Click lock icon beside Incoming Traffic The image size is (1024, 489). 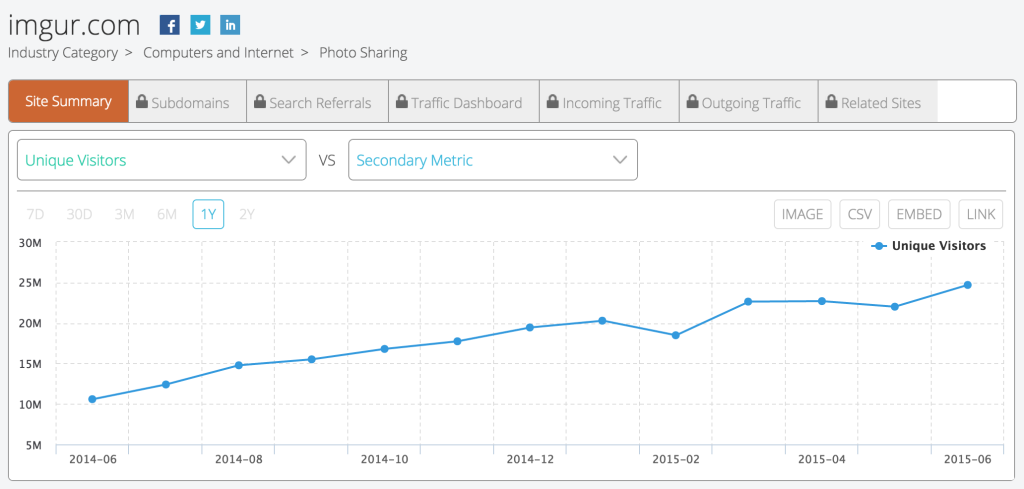(552, 102)
